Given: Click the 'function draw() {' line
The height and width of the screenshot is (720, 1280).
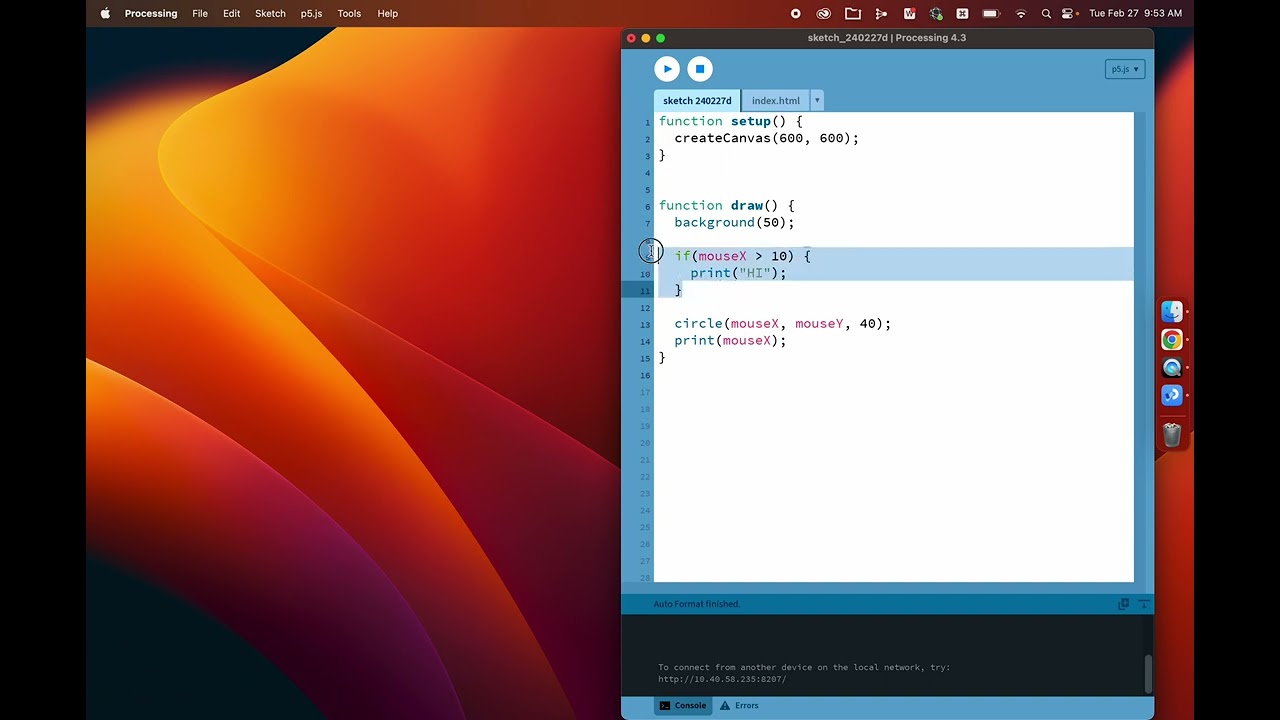Looking at the screenshot, I should 726,205.
